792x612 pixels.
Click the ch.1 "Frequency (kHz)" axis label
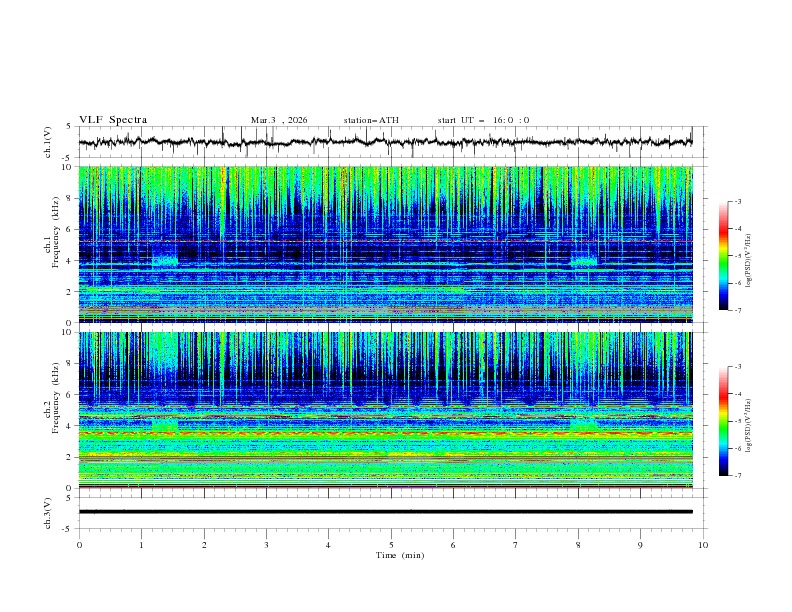(56, 233)
